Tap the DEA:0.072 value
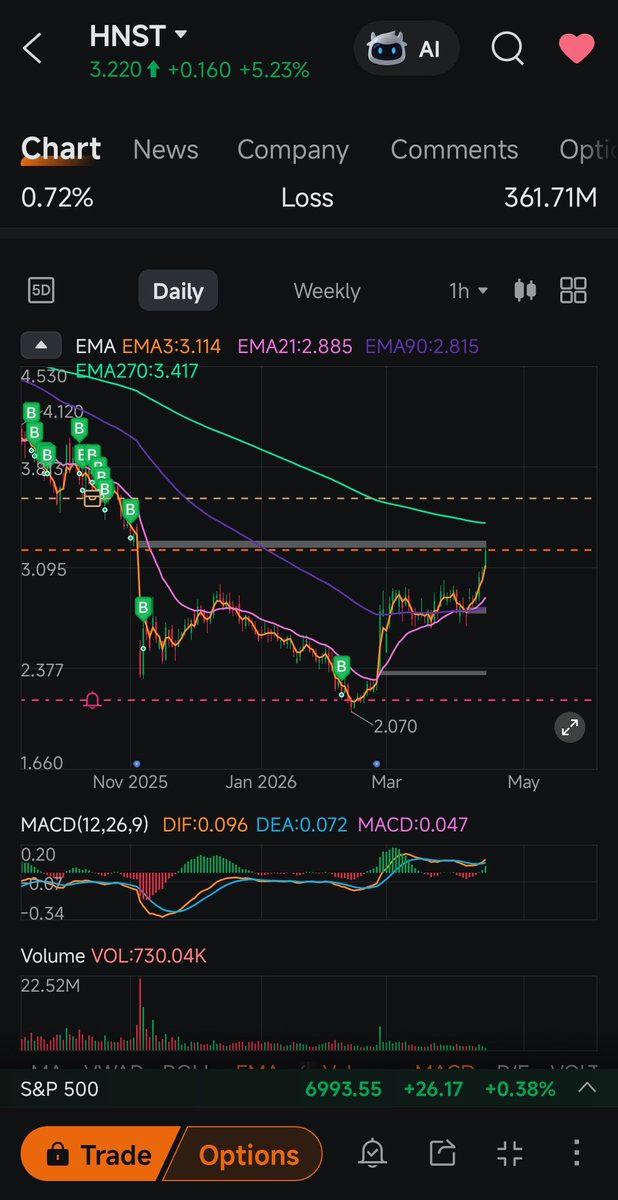Image resolution: width=618 pixels, height=1200 pixels. point(301,825)
